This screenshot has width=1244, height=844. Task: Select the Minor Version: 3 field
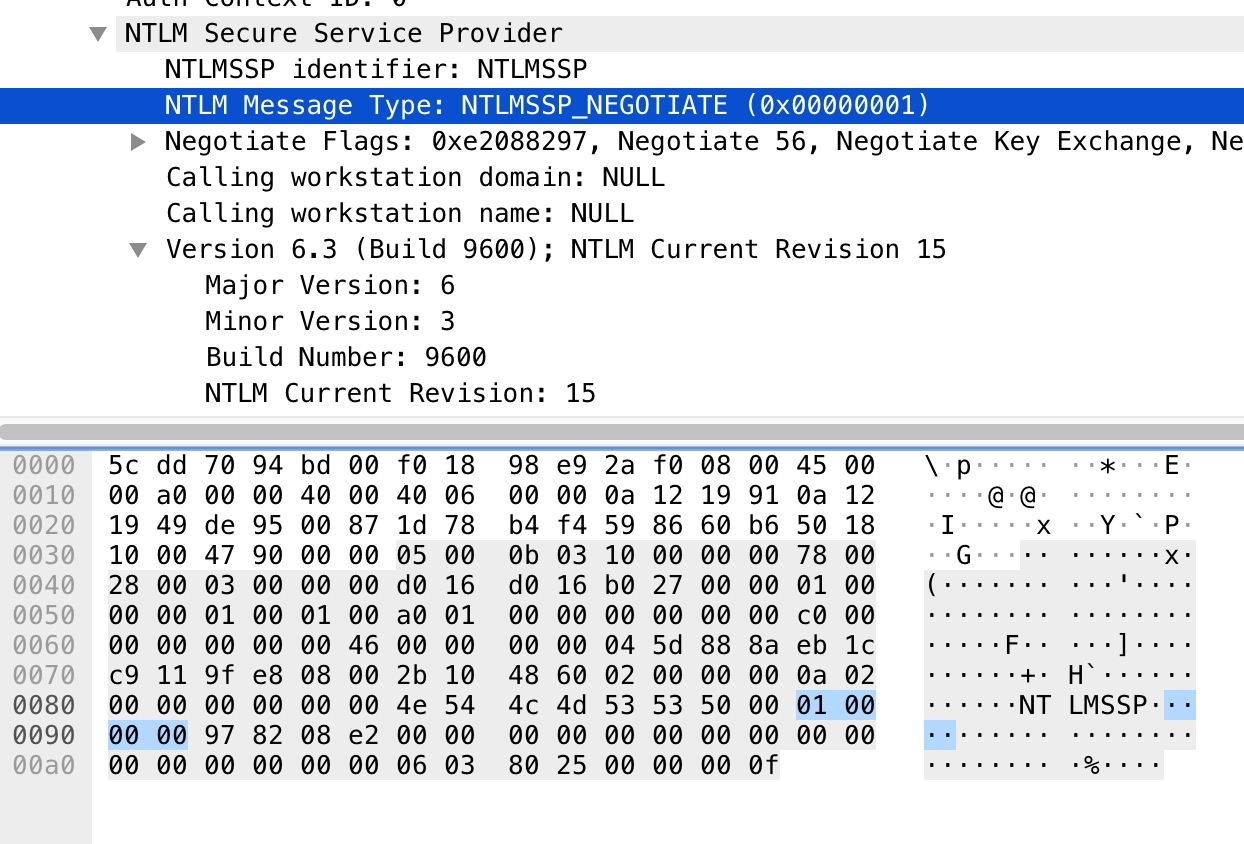point(330,322)
